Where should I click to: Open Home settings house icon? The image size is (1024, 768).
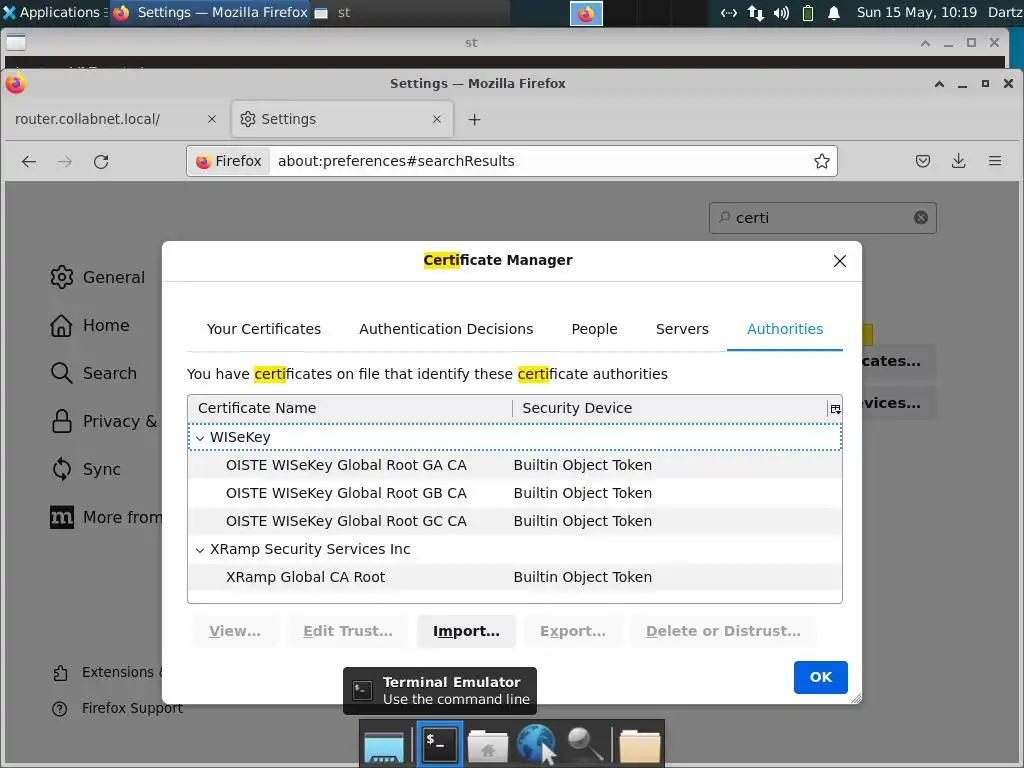pos(61,325)
